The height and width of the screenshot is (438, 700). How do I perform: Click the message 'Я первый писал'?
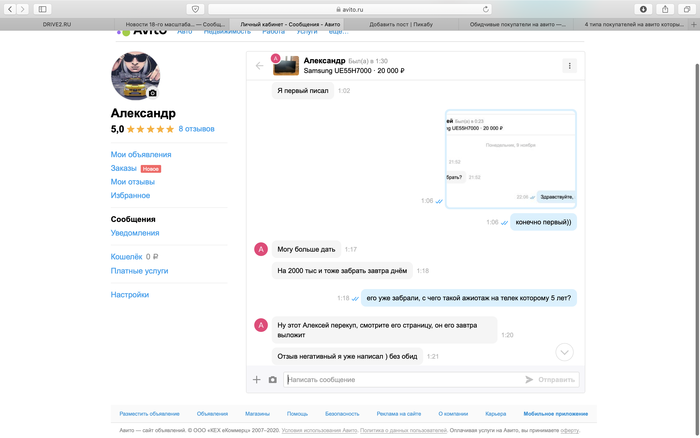[x=303, y=90]
